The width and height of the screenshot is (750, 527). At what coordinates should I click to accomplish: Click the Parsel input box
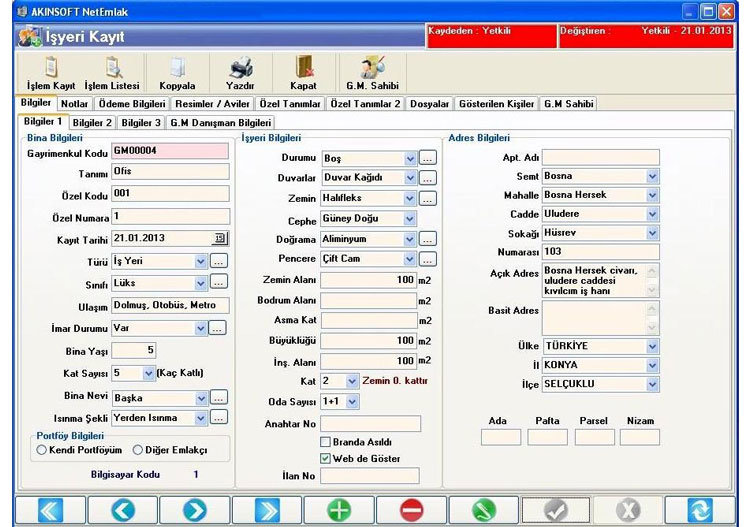[595, 437]
